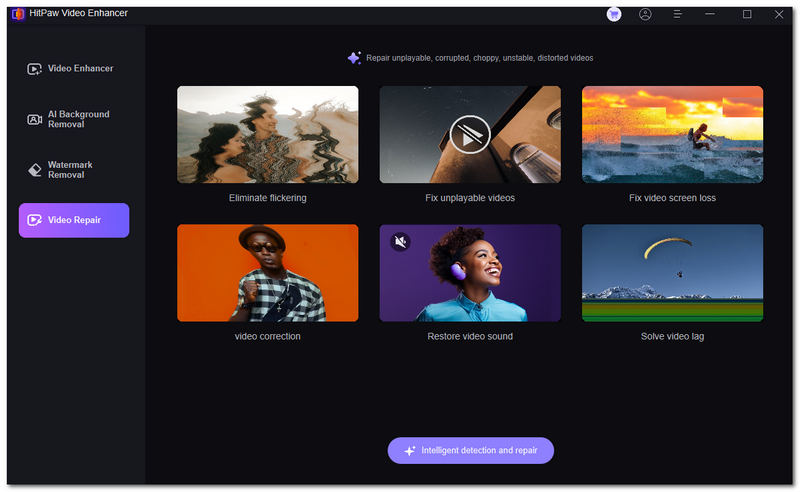Click the Fix unplayable videos label

[469, 198]
